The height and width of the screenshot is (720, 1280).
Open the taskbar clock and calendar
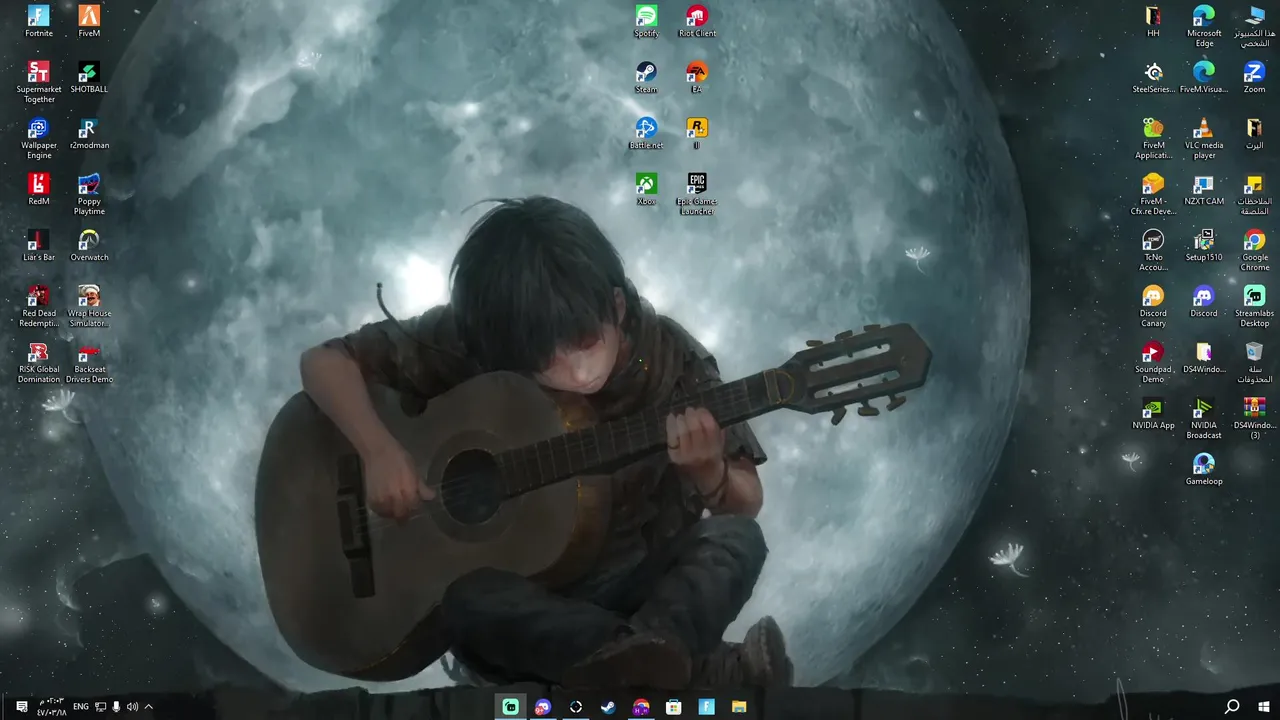(x=52, y=707)
